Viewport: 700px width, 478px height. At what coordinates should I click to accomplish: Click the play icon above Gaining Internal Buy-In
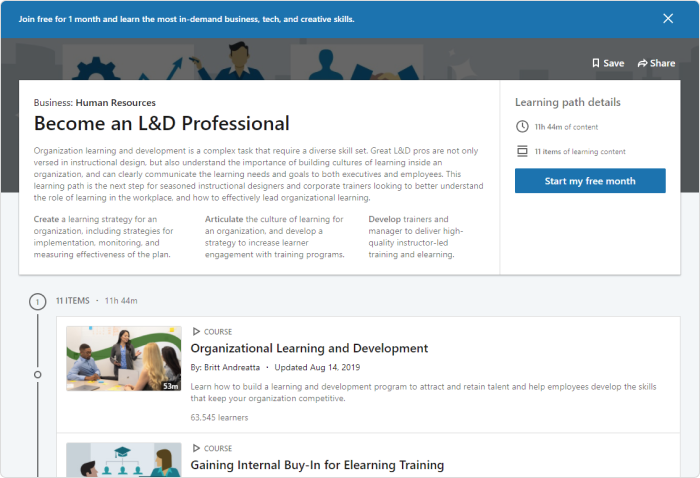(x=196, y=448)
